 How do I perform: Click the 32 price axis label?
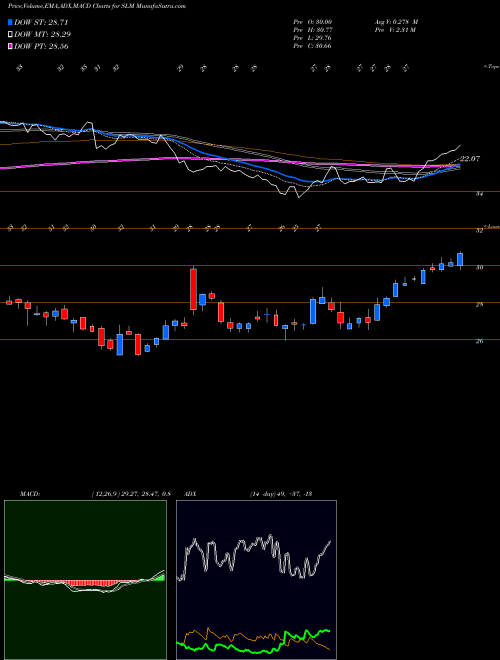pos(479,231)
